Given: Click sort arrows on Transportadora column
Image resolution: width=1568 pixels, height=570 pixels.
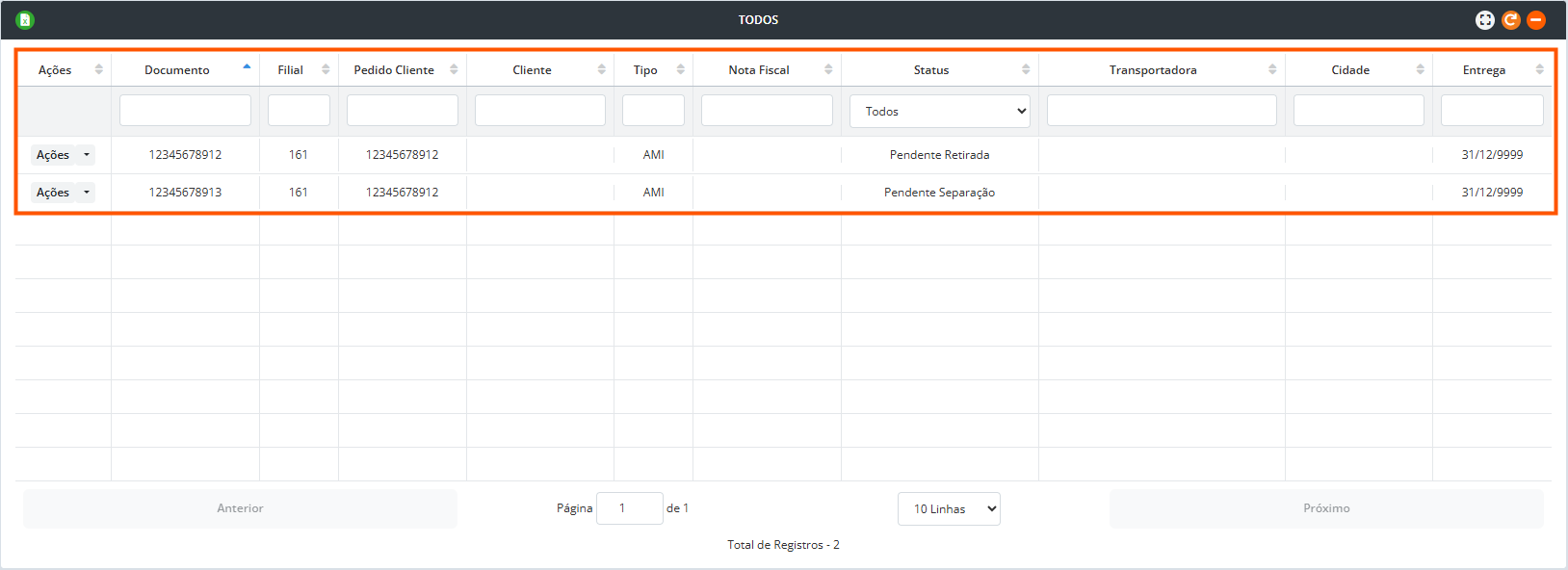Looking at the screenshot, I should pyautogui.click(x=1272, y=69).
